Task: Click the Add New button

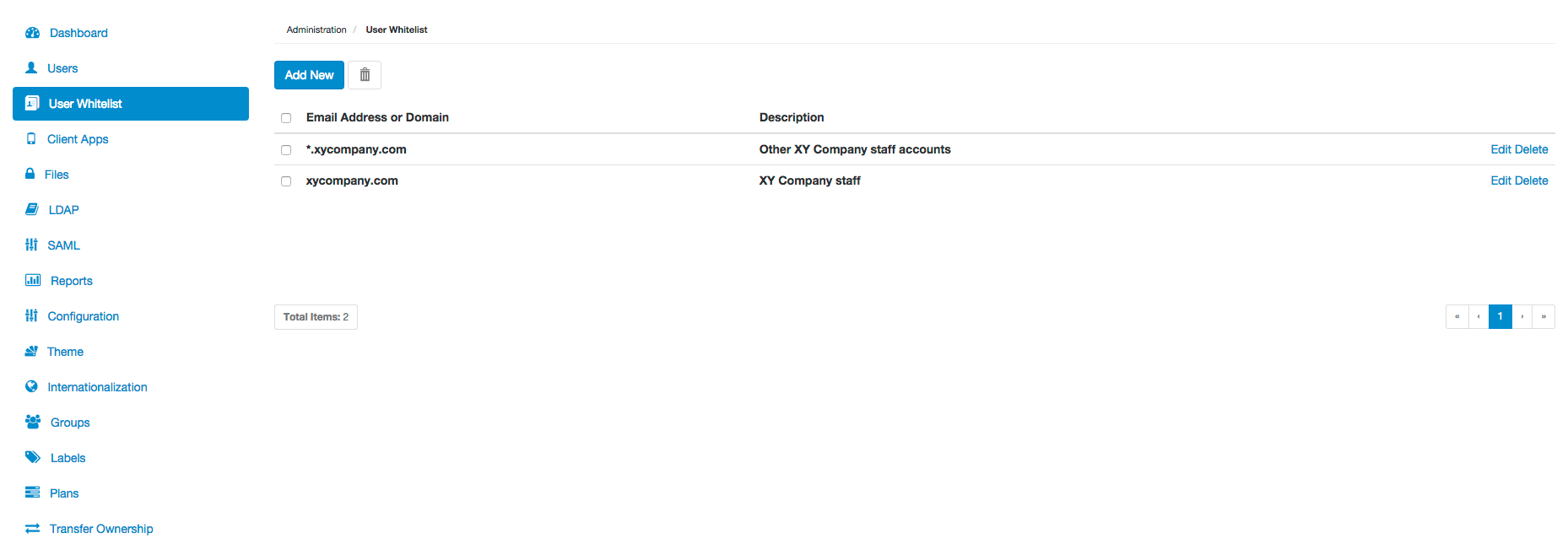Action: coord(309,75)
